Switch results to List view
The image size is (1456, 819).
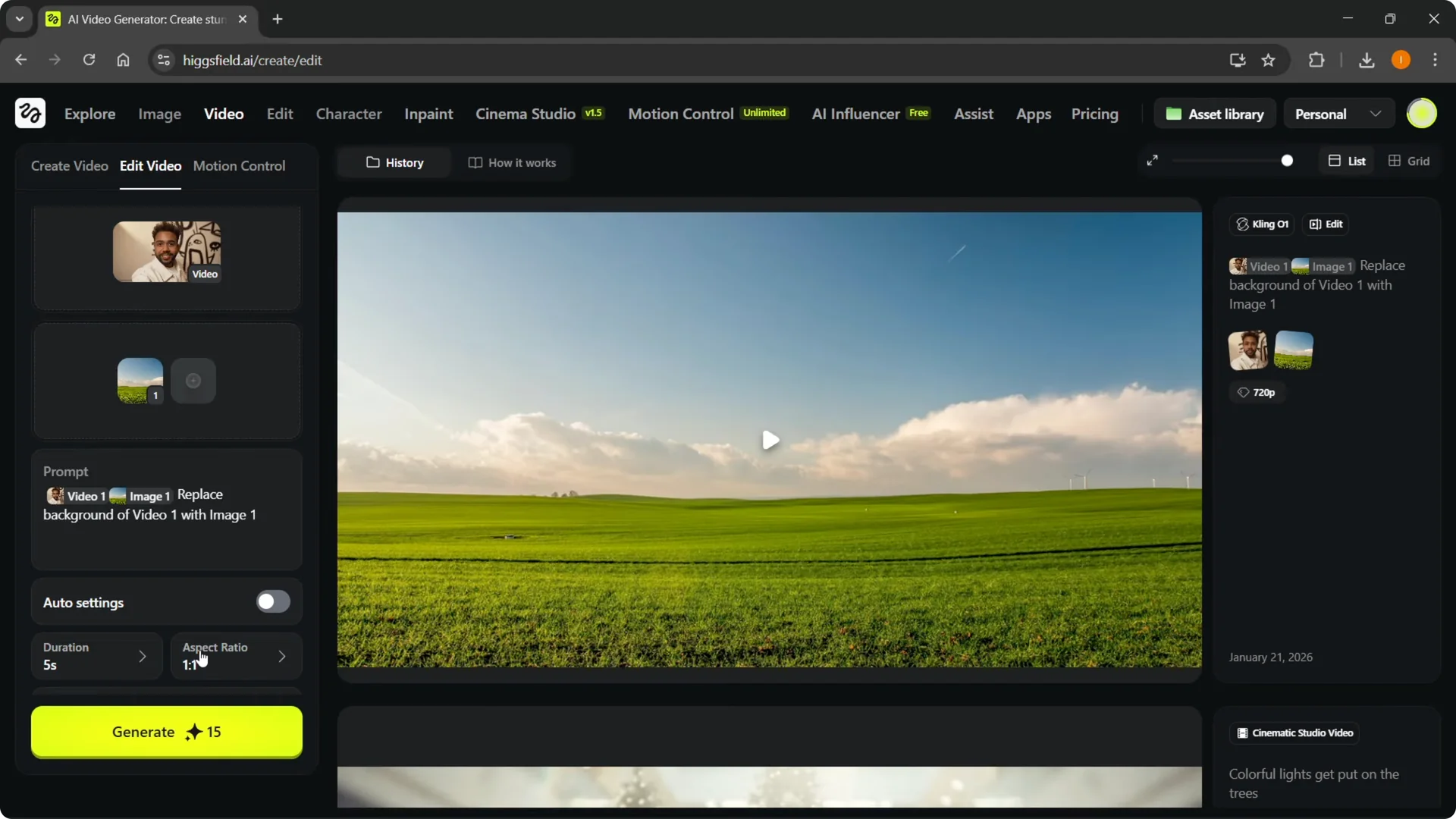1346,160
